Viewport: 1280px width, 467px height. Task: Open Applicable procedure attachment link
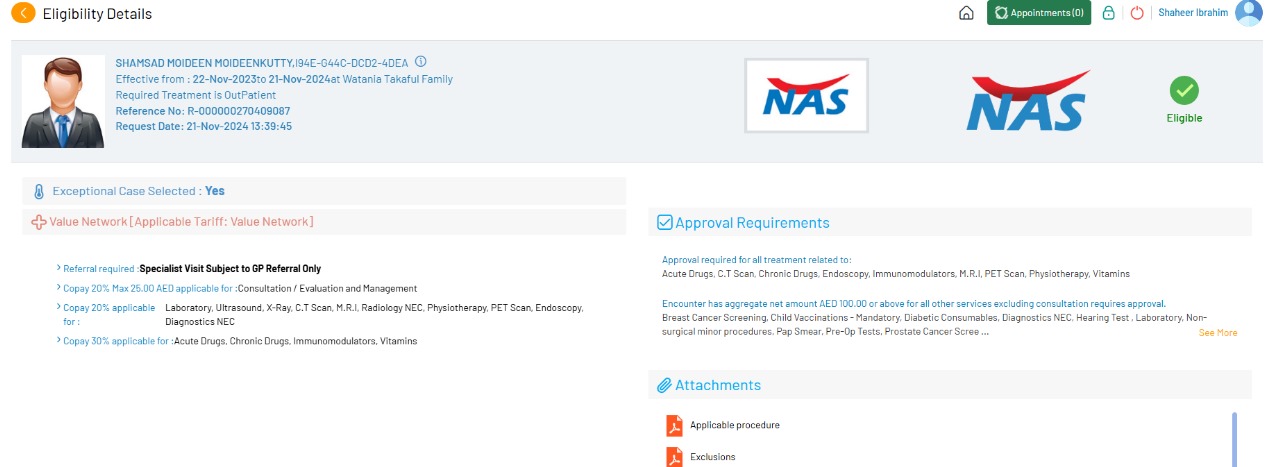(735, 425)
